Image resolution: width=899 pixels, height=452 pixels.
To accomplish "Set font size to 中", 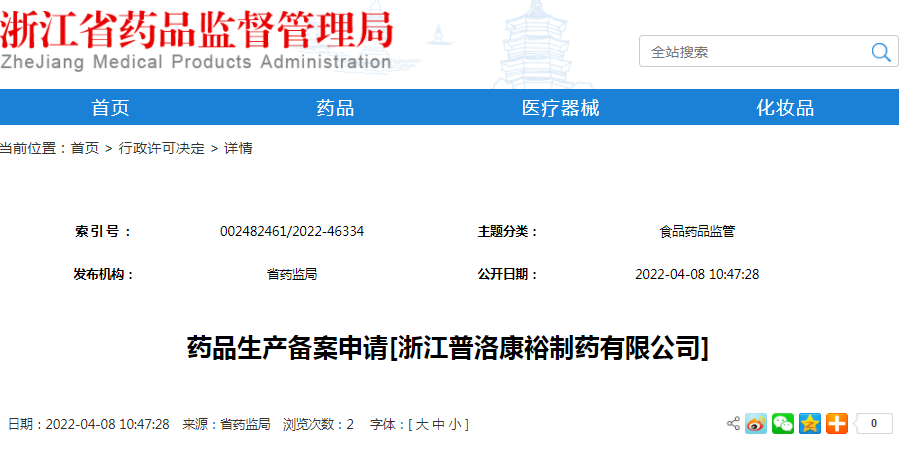I will click(439, 424).
